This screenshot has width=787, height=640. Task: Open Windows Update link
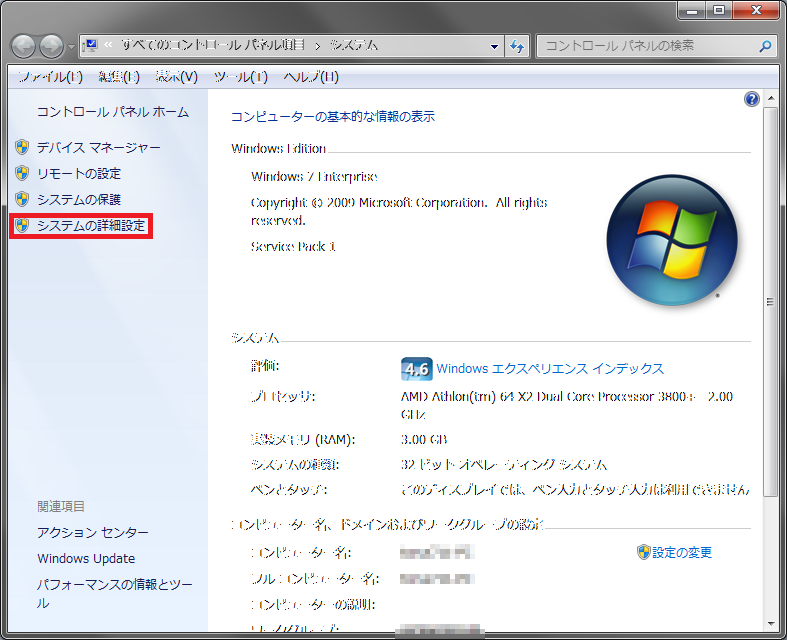(86, 559)
